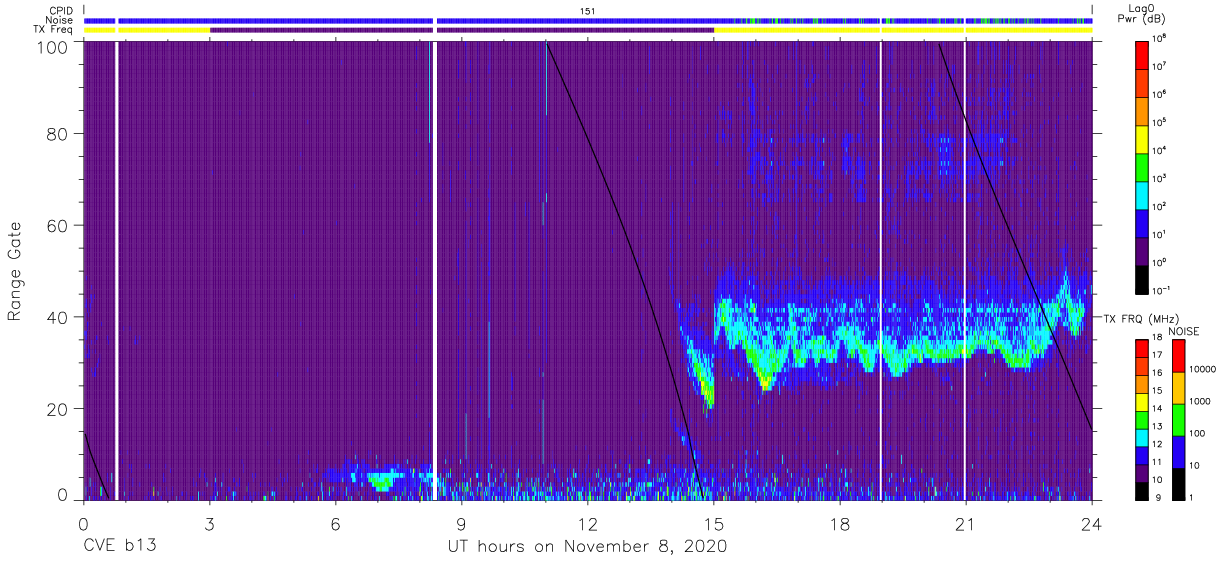The height and width of the screenshot is (567, 1228).
Task: Click the 'CPID' row label
Action: [59, 10]
